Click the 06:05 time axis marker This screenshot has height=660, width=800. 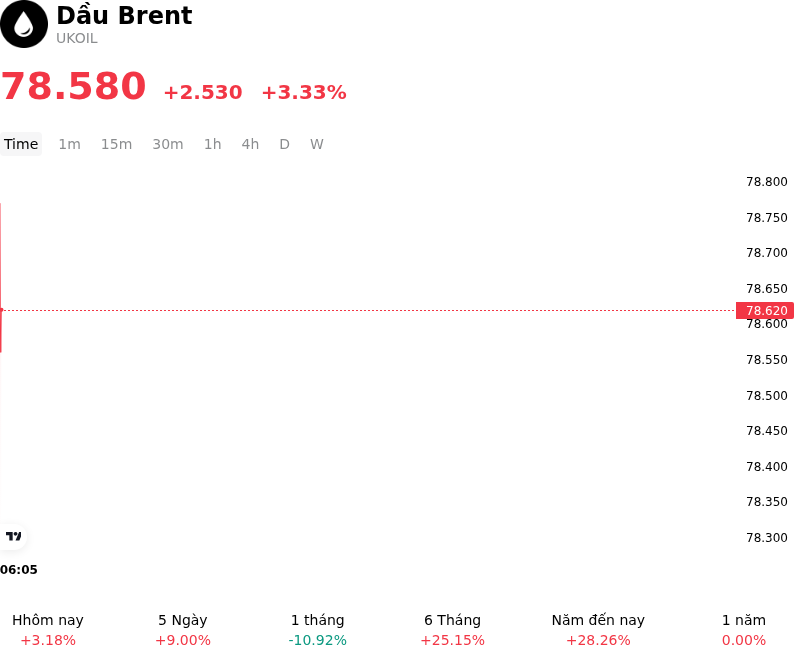tap(19, 570)
